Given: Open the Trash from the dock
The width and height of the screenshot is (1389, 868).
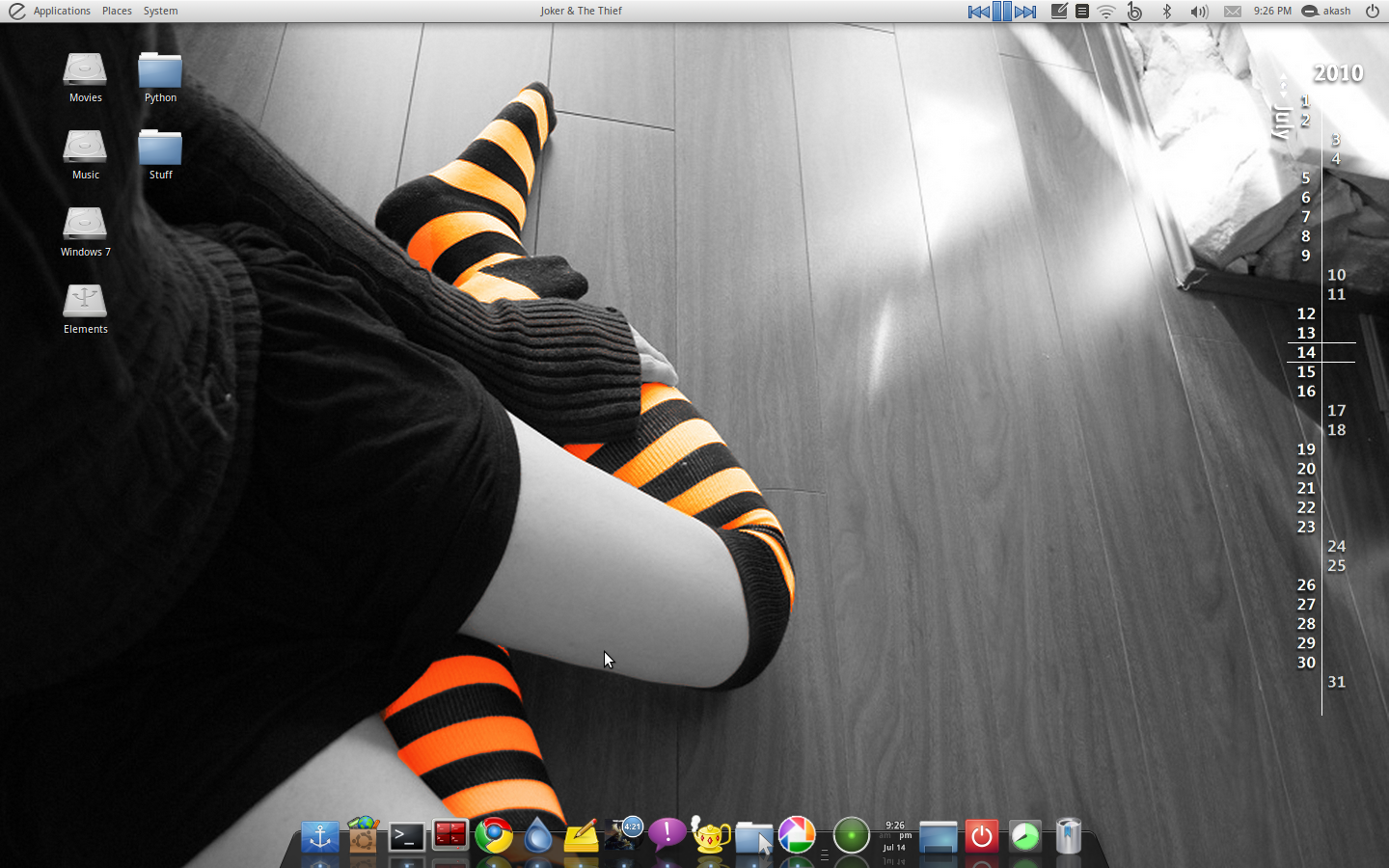Looking at the screenshot, I should click(x=1068, y=835).
